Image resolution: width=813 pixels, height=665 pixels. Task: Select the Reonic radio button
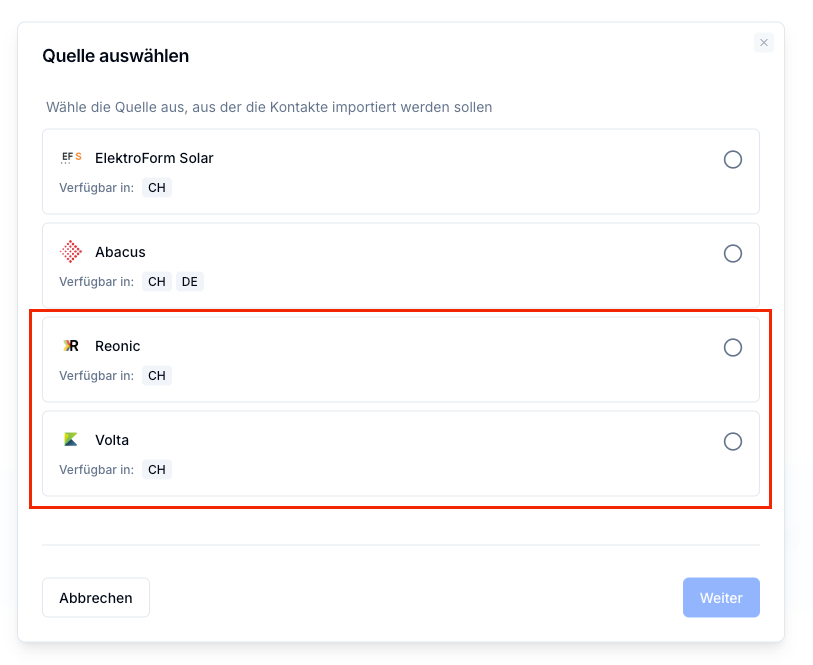pos(733,347)
